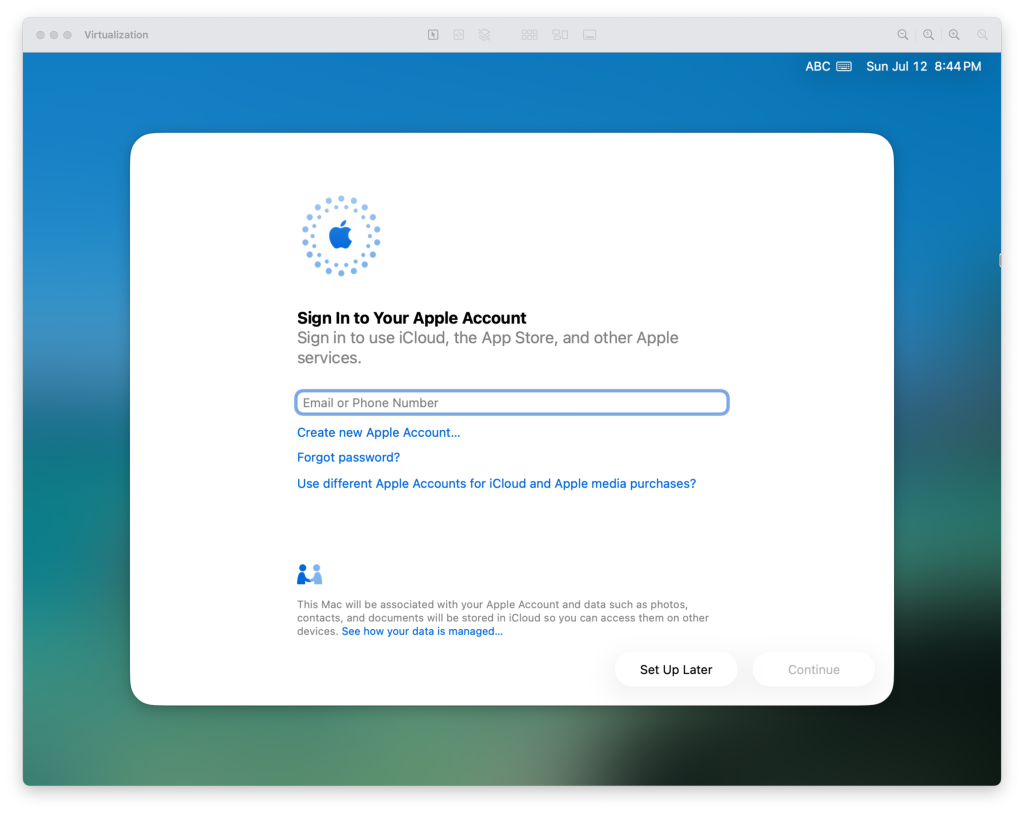Open the keyboard input menu icon
Viewport: 1024px width, 814px height.
(844, 66)
